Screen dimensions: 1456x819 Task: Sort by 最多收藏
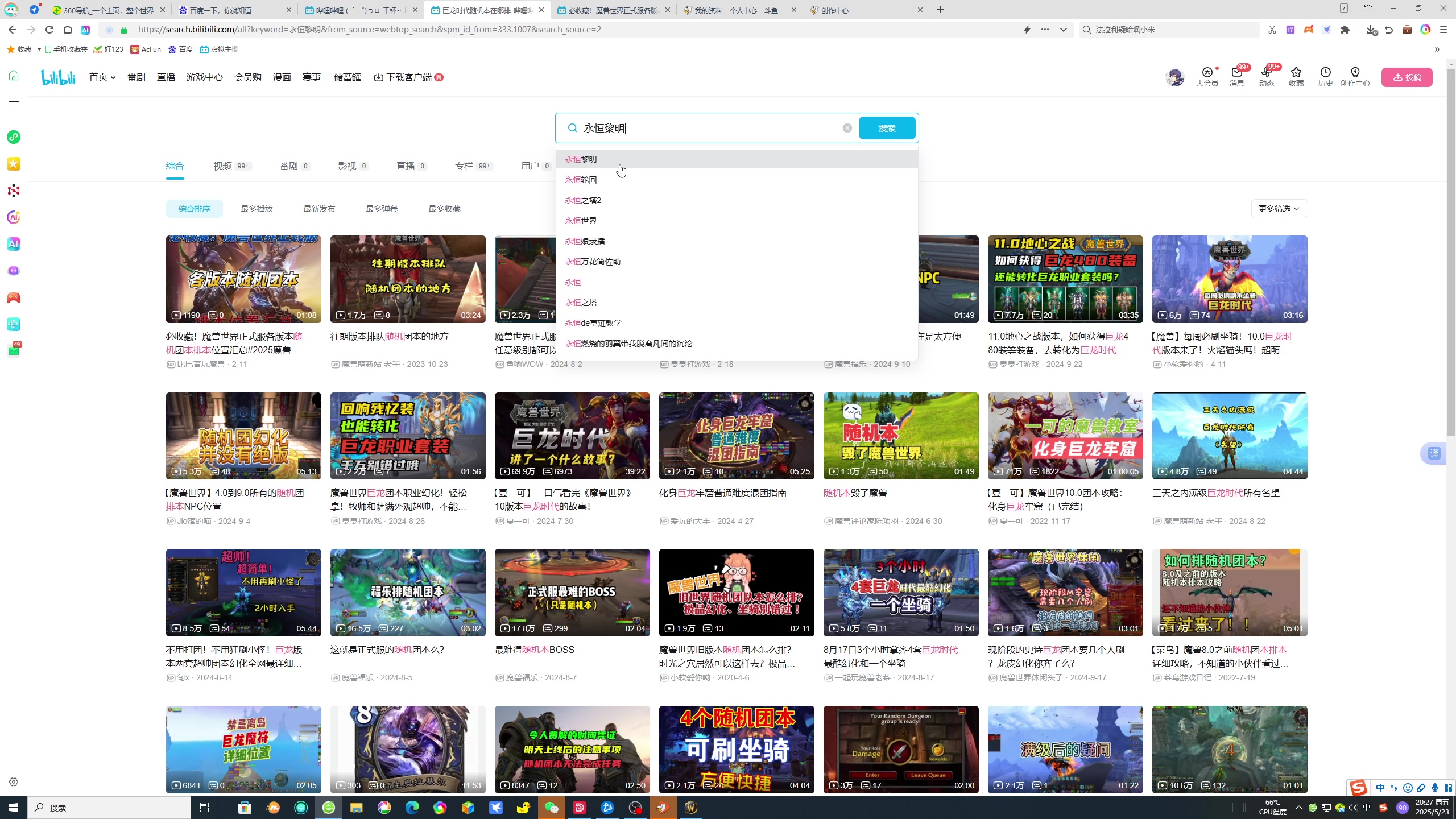tap(444, 209)
